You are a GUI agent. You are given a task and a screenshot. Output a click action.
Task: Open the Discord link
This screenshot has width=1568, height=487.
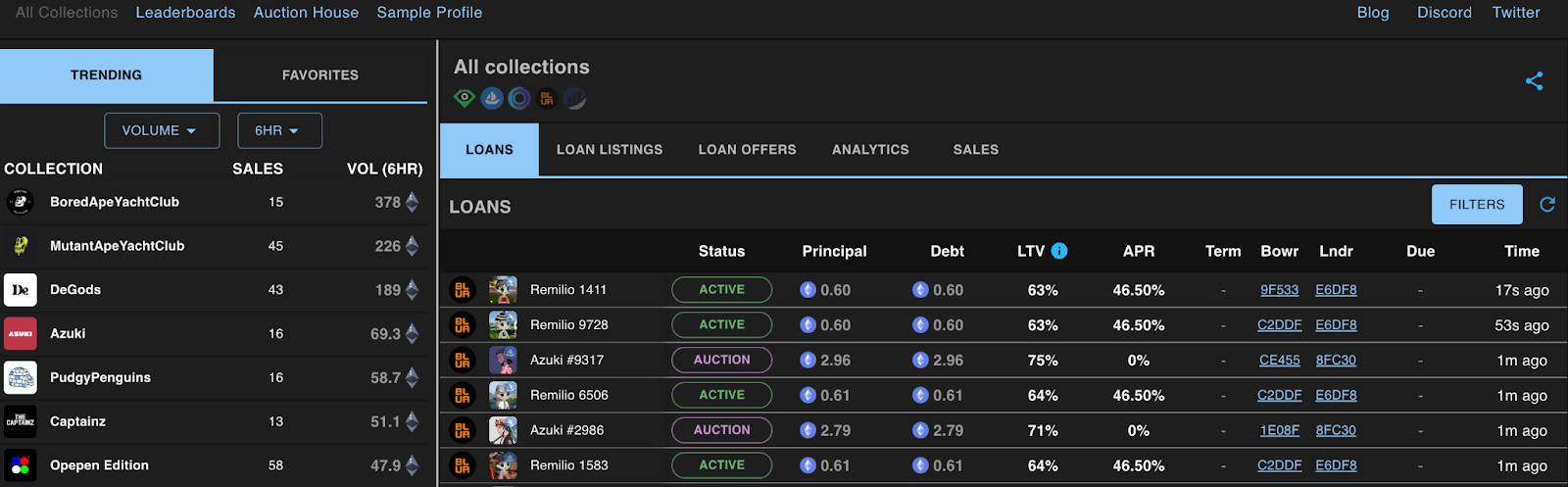[1444, 13]
